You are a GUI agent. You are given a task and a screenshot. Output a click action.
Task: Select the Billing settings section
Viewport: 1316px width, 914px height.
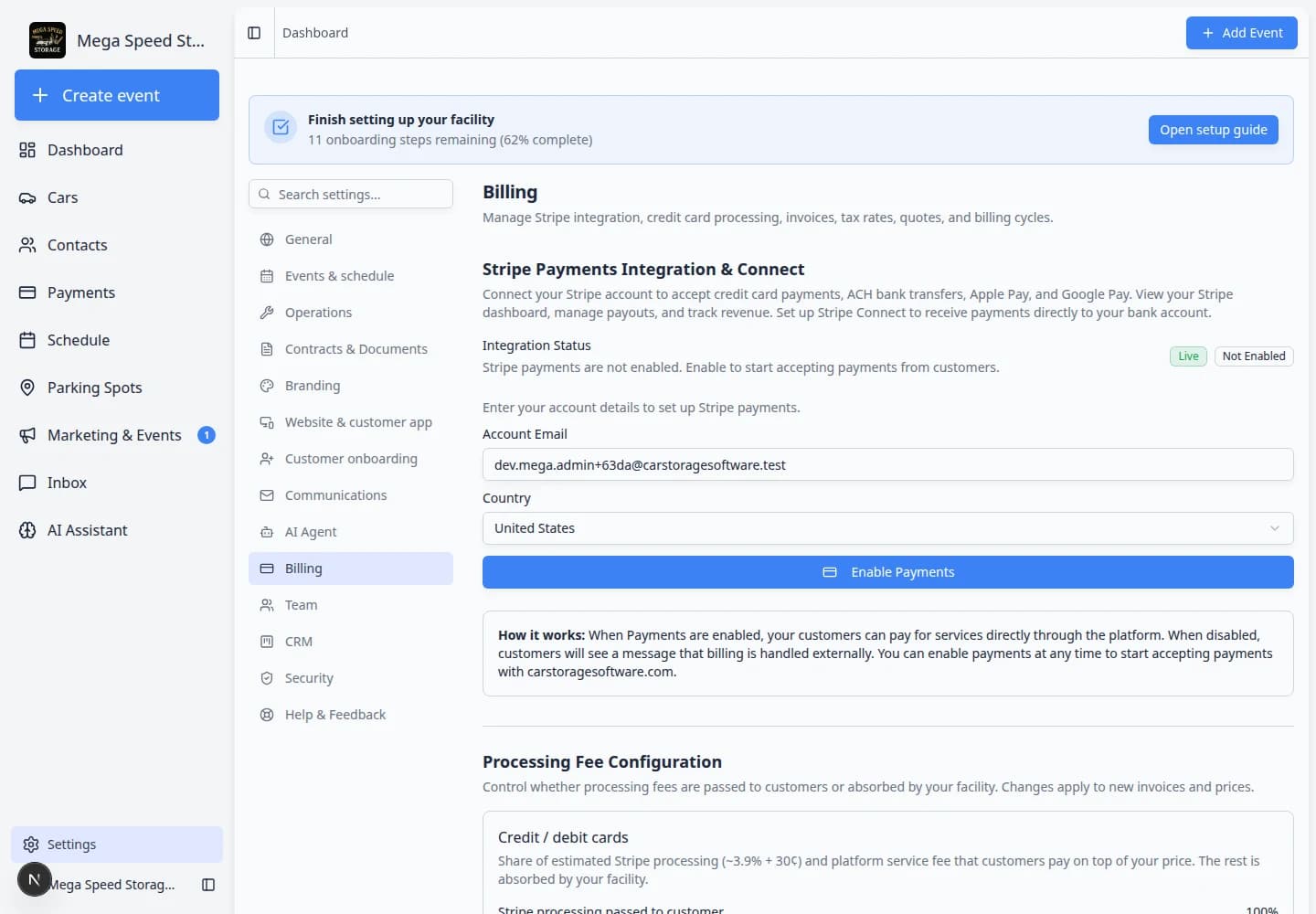[351, 569]
